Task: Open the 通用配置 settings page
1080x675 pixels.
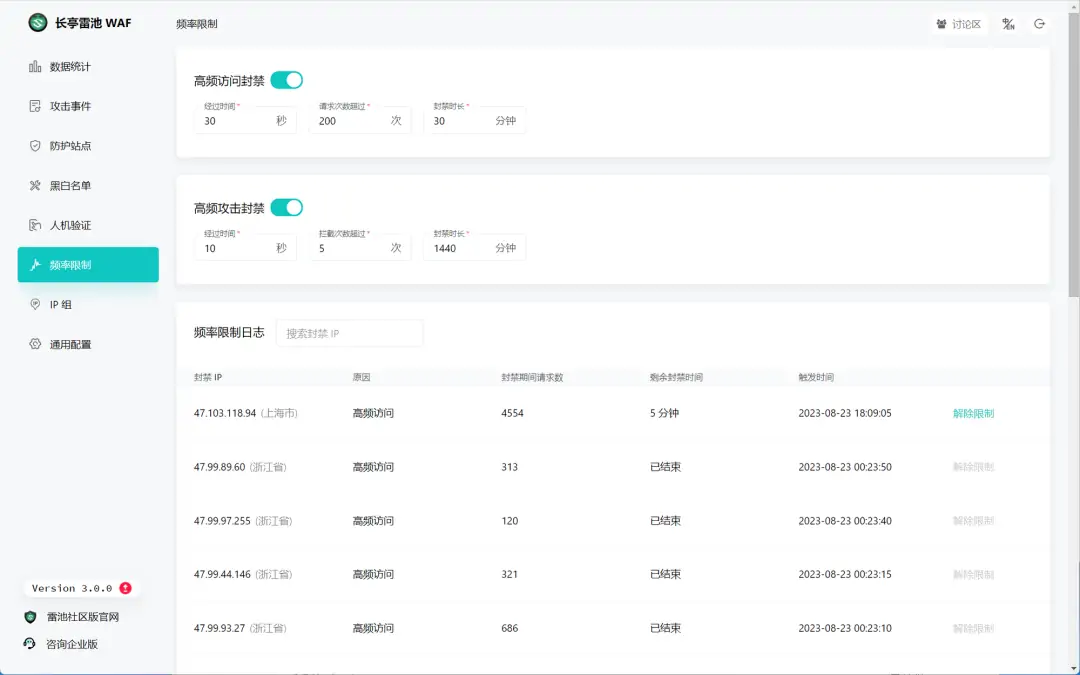Action: [x=33, y=343]
